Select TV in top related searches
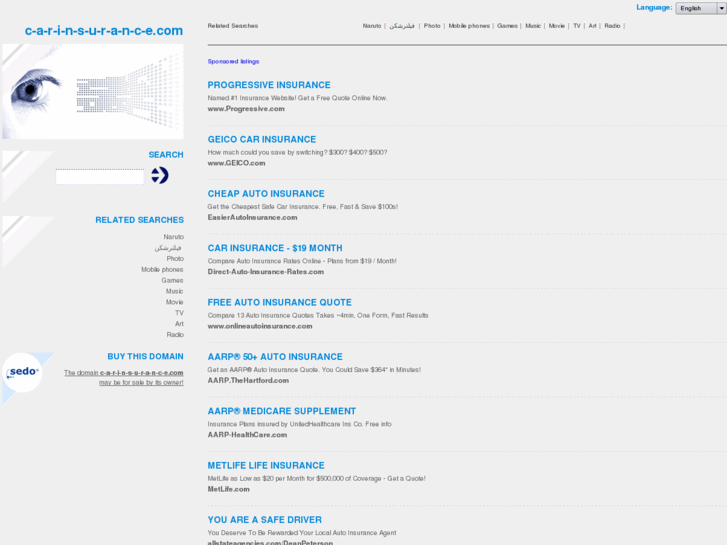727x545 pixels. pos(576,26)
